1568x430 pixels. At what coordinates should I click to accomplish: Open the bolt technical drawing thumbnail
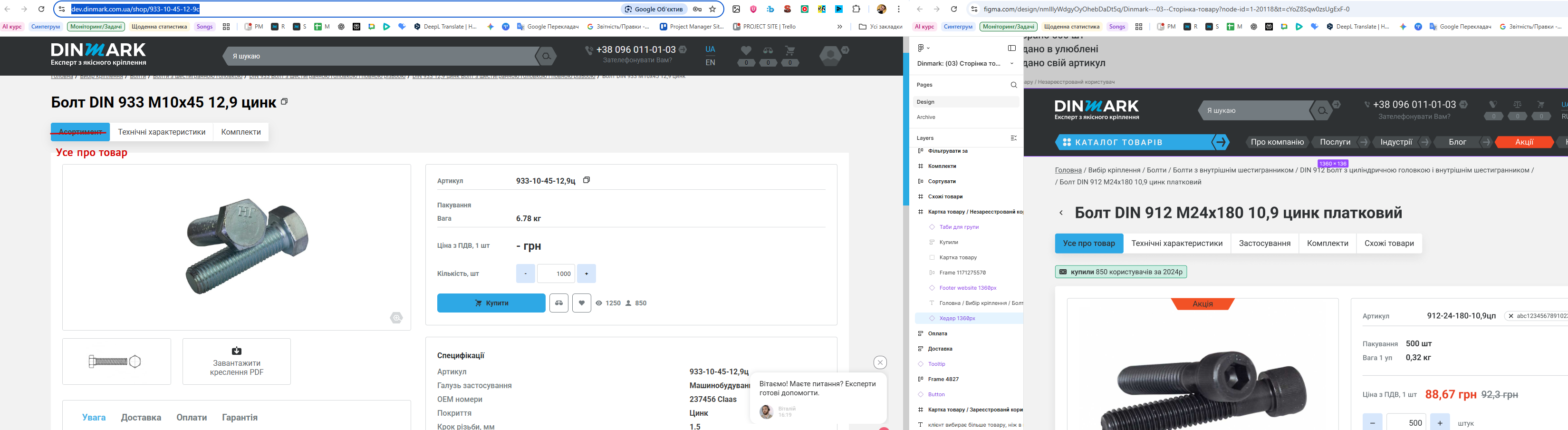116,362
